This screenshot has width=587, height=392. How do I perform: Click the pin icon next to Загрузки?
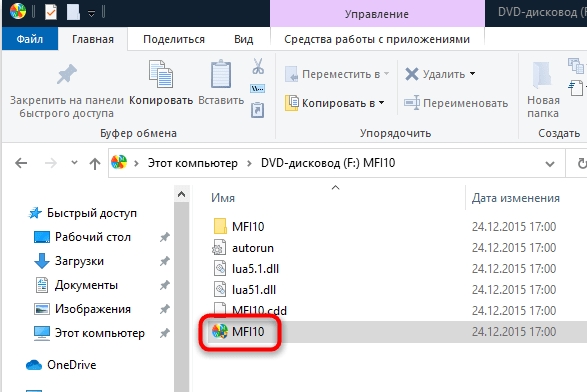pyautogui.click(x=165, y=261)
